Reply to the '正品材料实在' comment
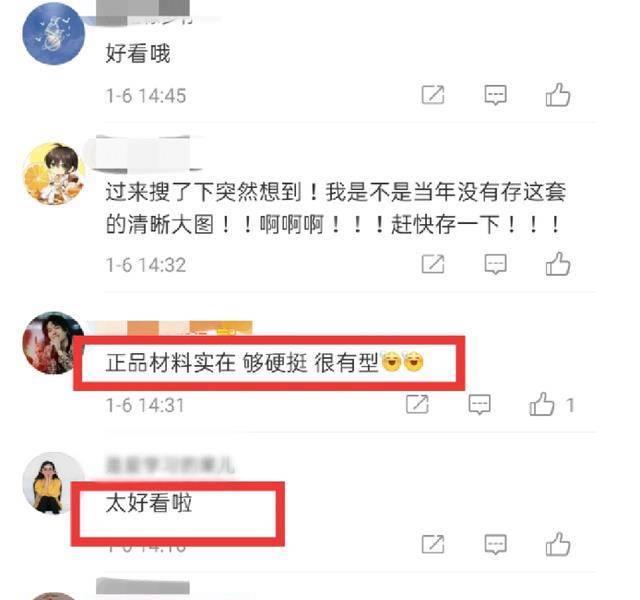This screenshot has height=600, width=640. coord(480,404)
